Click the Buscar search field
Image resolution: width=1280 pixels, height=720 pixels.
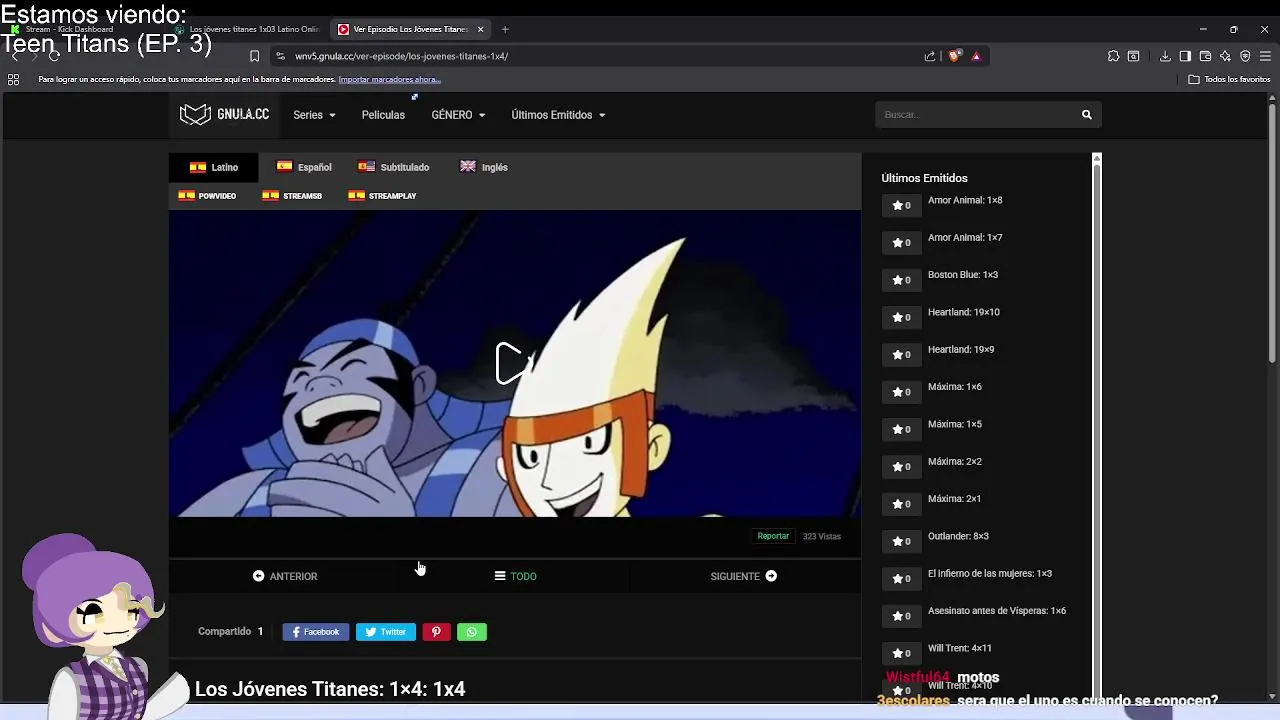tap(975, 115)
